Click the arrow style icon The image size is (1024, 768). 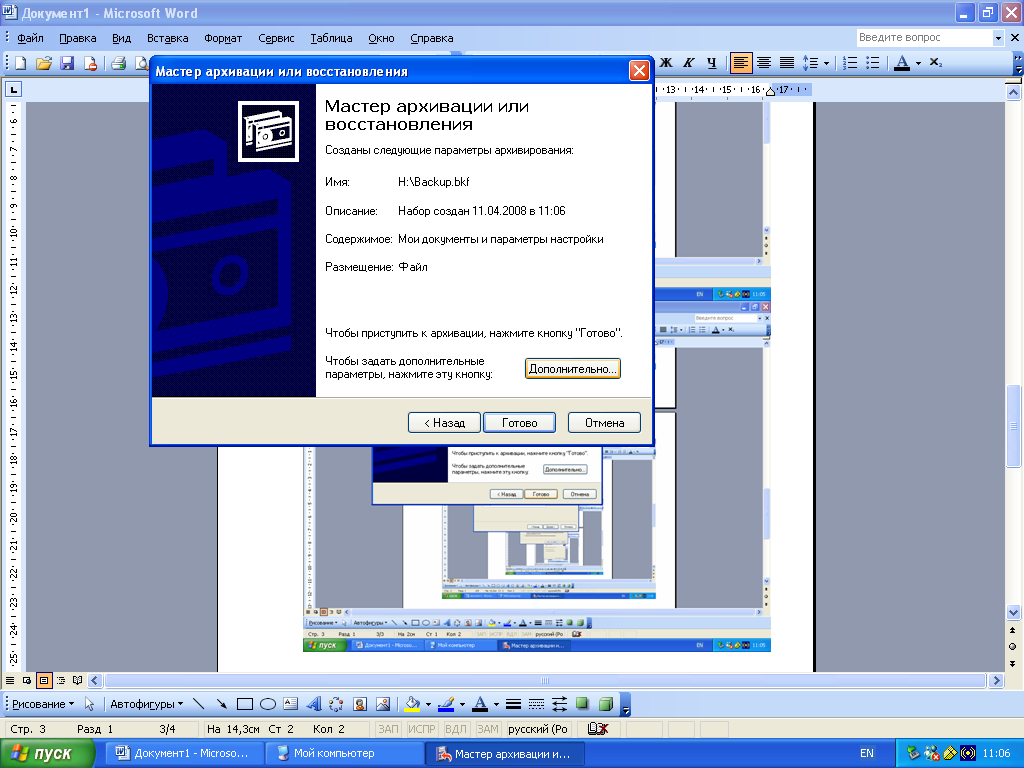point(559,704)
